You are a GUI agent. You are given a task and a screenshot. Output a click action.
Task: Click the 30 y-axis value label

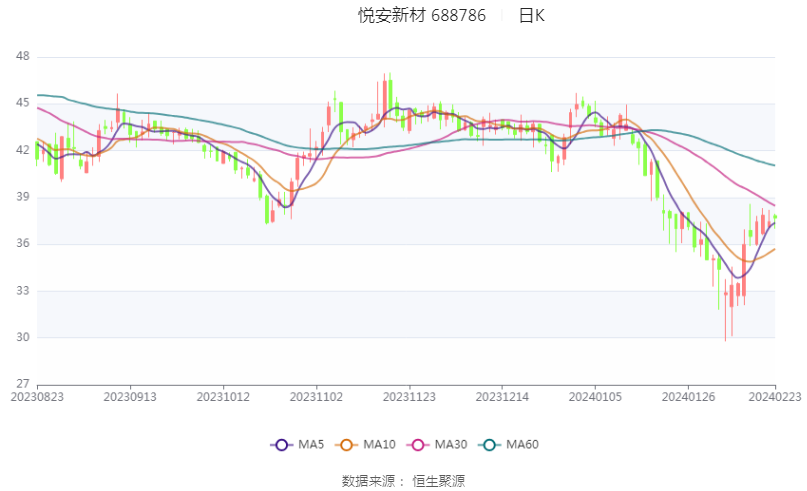pos(23,337)
